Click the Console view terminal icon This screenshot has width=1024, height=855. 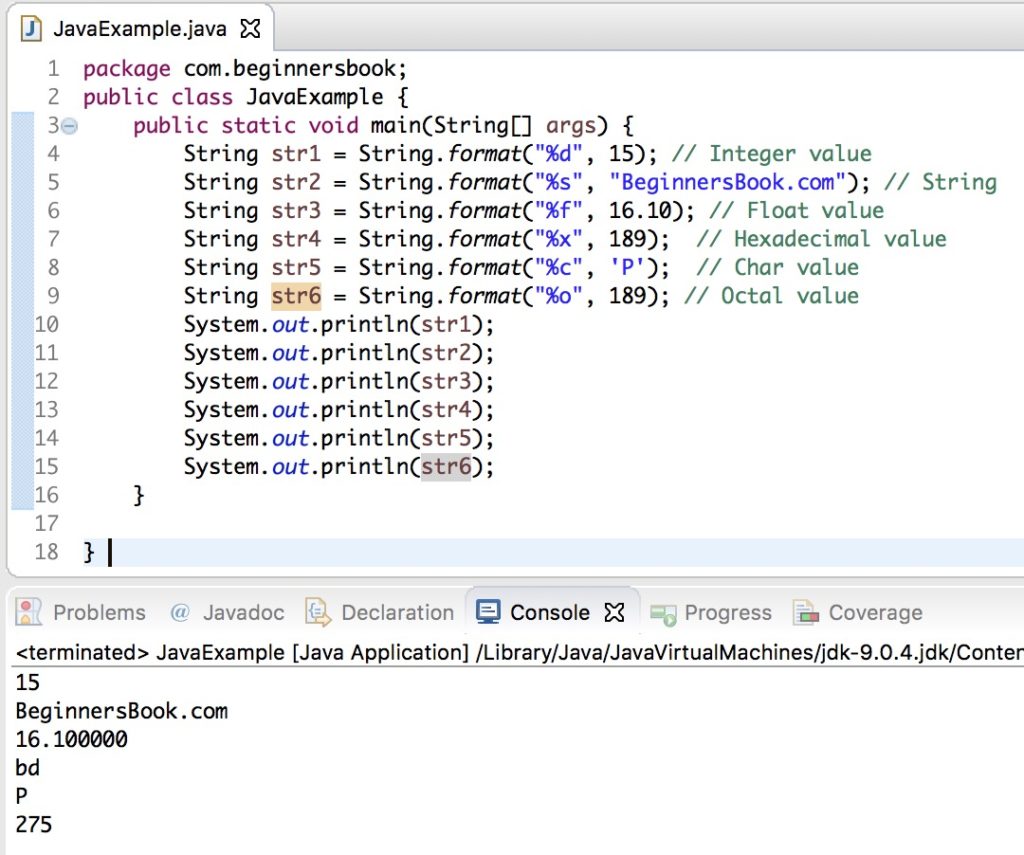(487, 612)
